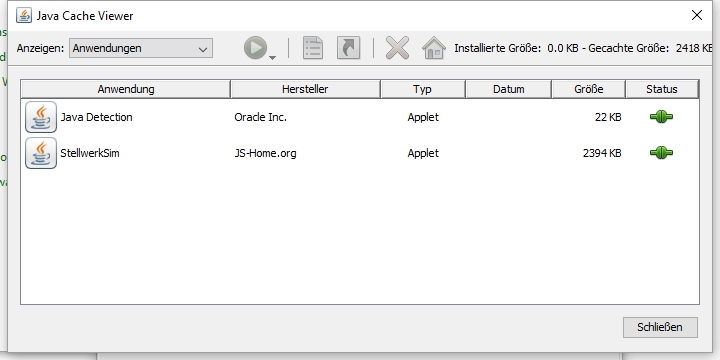Sort by the Datum column header
Screen dimensions: 720x360
point(508,89)
